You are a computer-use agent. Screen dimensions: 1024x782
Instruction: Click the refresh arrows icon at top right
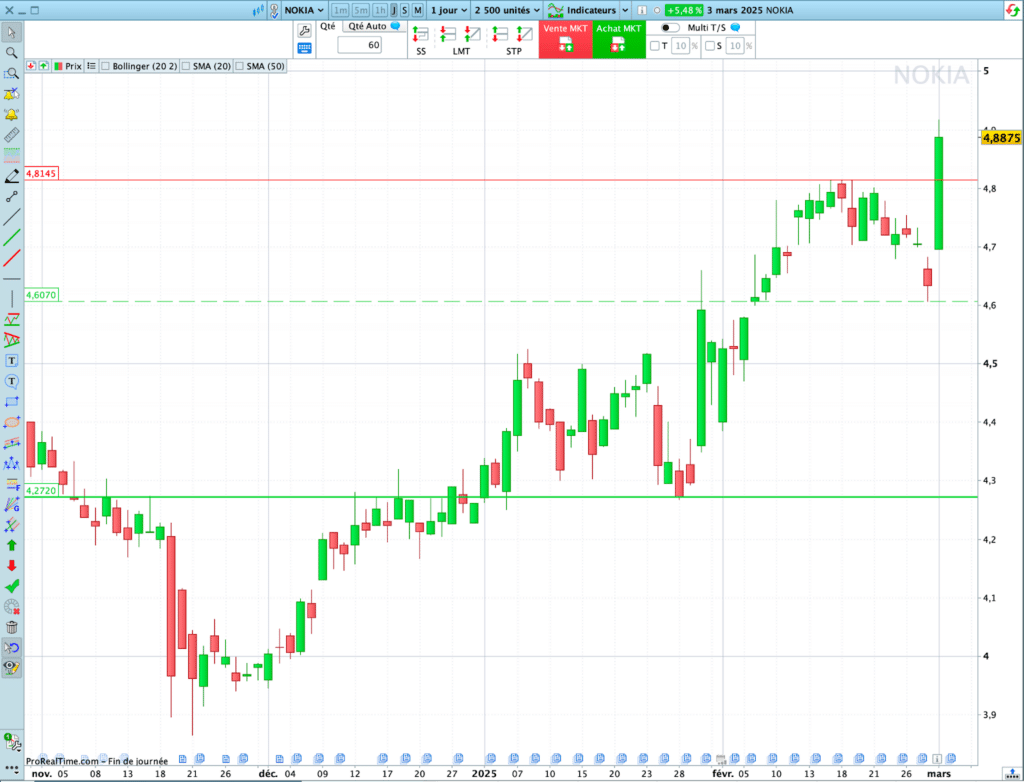(1013, 10)
